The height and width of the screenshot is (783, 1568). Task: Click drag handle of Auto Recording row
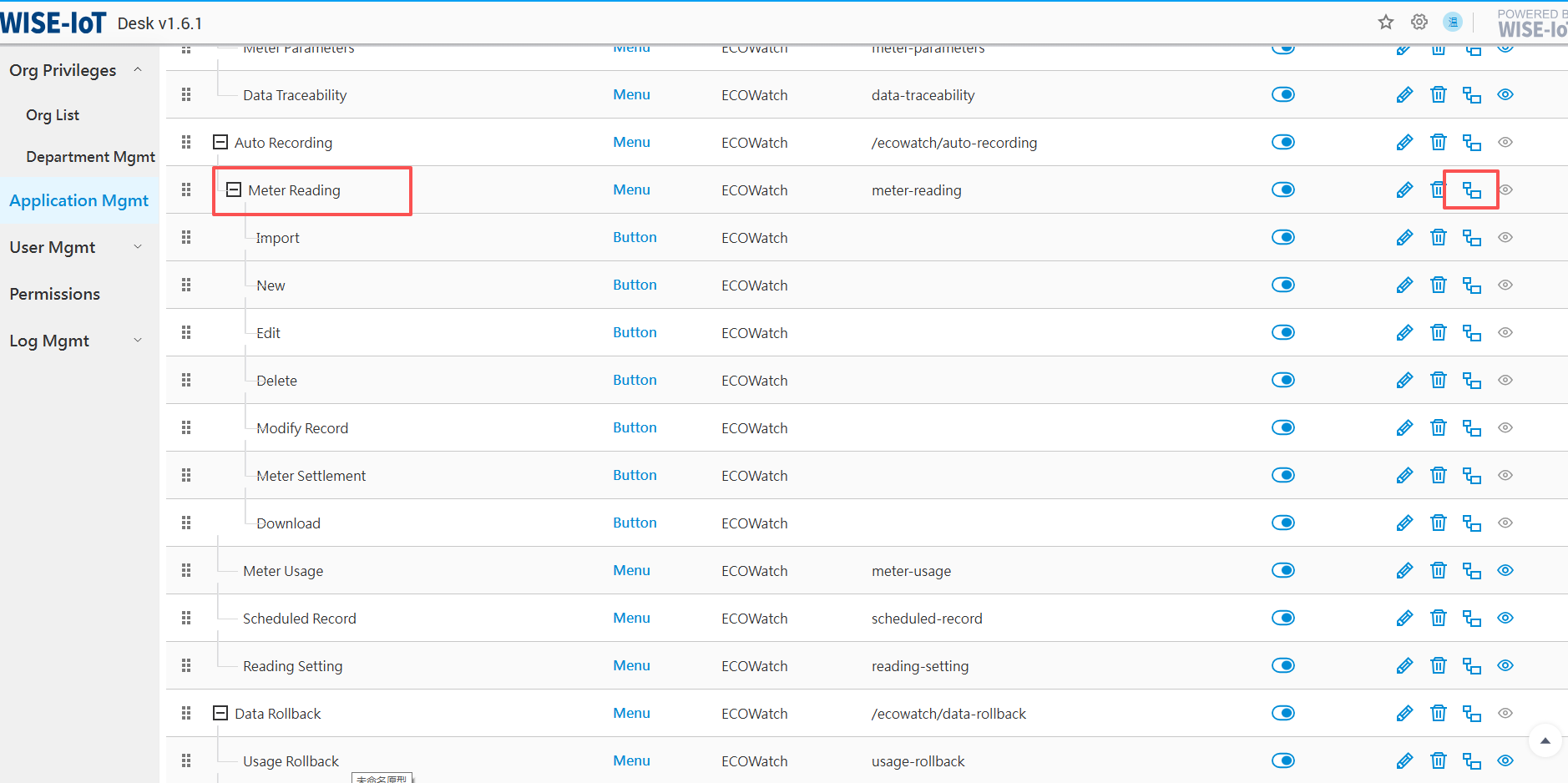coord(186,143)
